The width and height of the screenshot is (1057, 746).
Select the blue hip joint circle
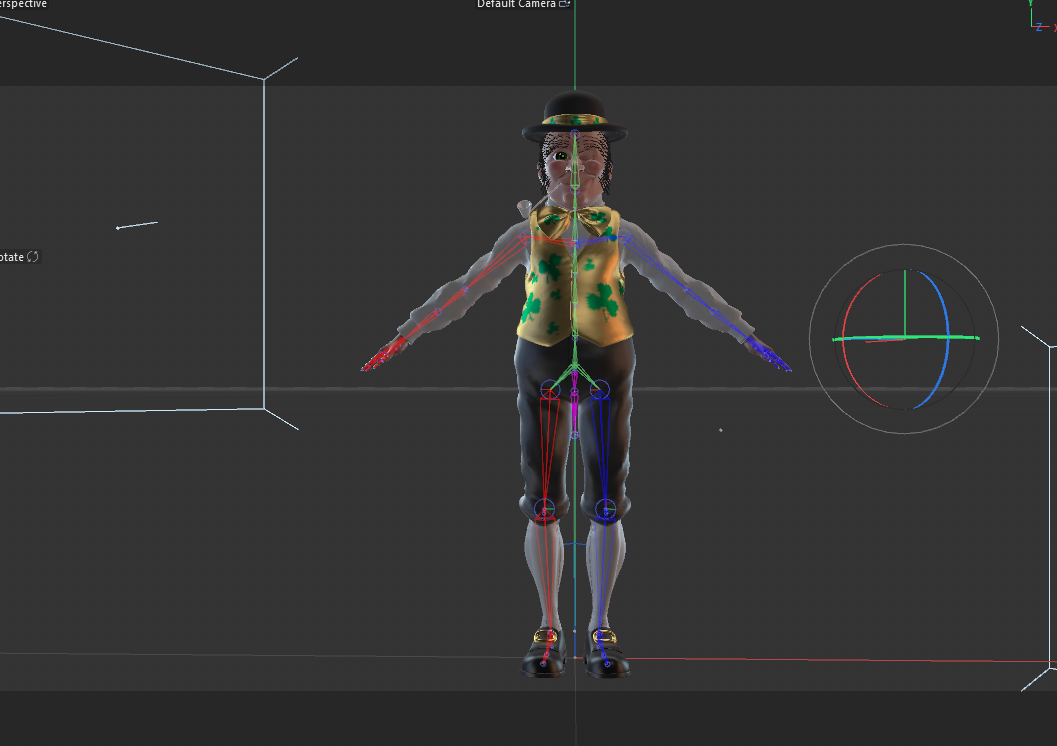[x=600, y=389]
